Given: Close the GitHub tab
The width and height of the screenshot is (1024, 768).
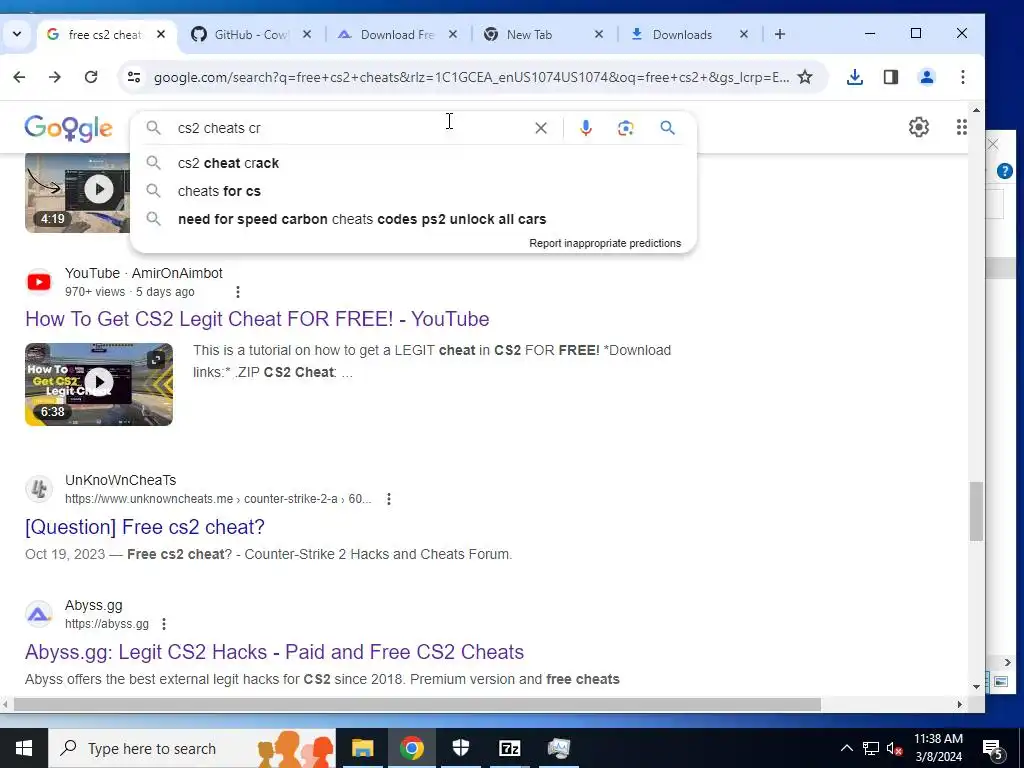Looking at the screenshot, I should click(x=307, y=34).
